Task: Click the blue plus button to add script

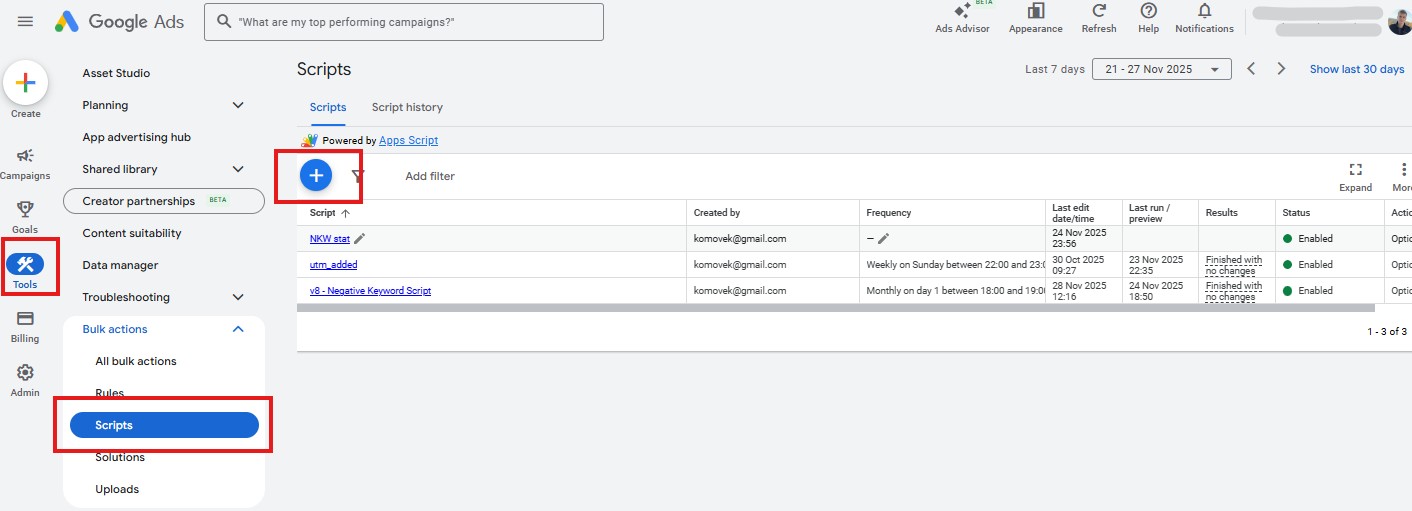Action: pyautogui.click(x=316, y=176)
